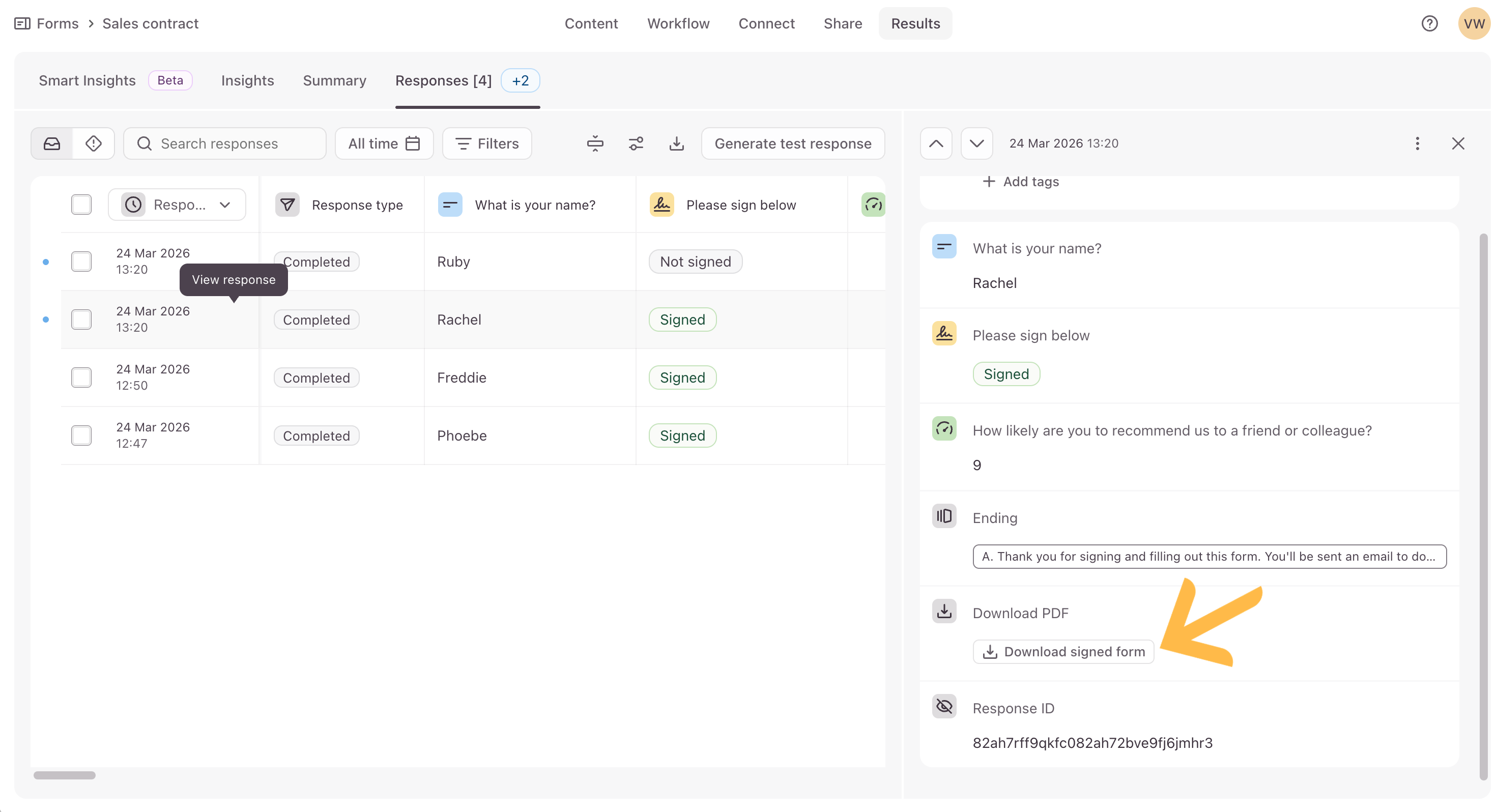Click Generate test response button

pos(793,143)
